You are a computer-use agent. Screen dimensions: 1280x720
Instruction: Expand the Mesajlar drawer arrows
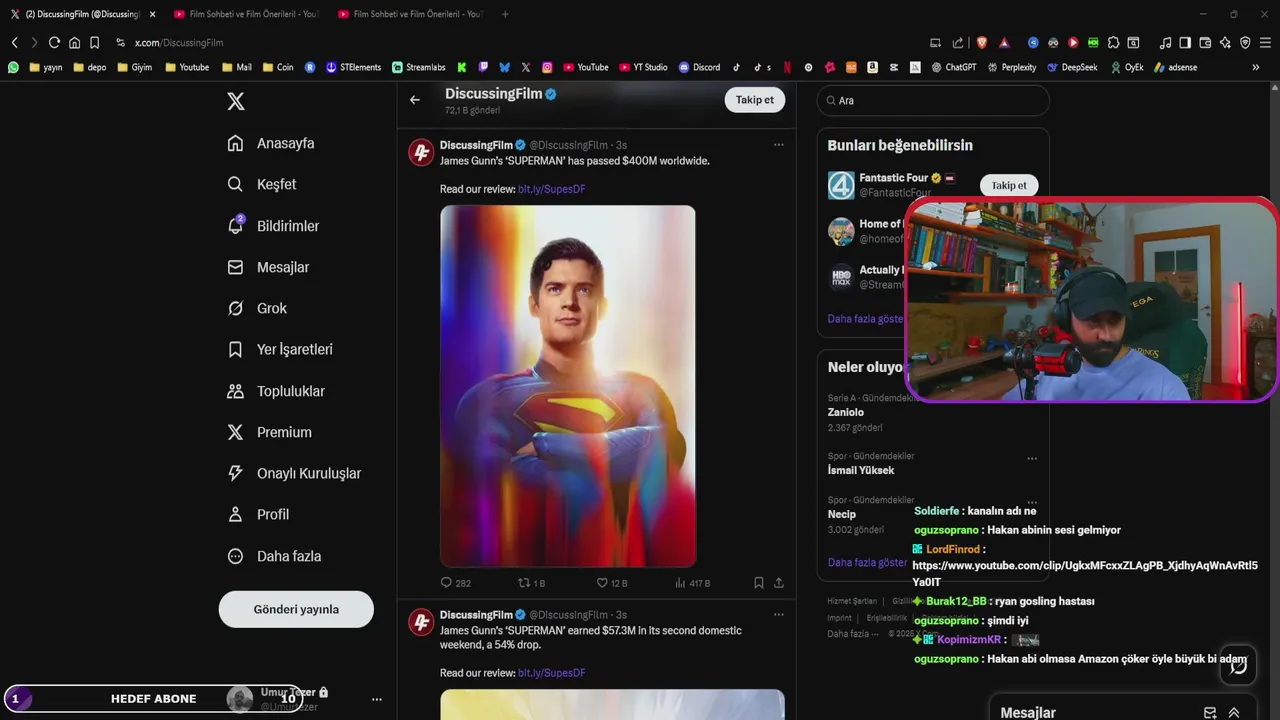point(1234,713)
